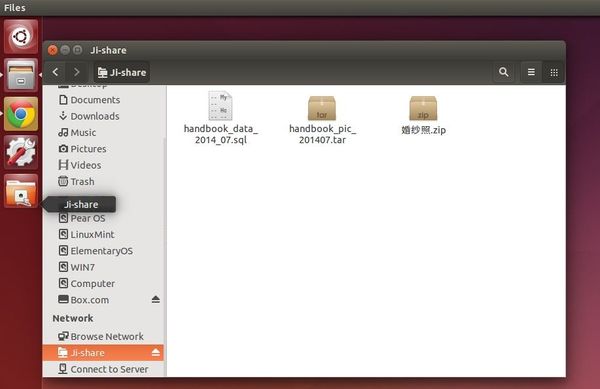The height and width of the screenshot is (389, 600).
Task: Click the Box.com drive icon
Action: (x=63, y=299)
